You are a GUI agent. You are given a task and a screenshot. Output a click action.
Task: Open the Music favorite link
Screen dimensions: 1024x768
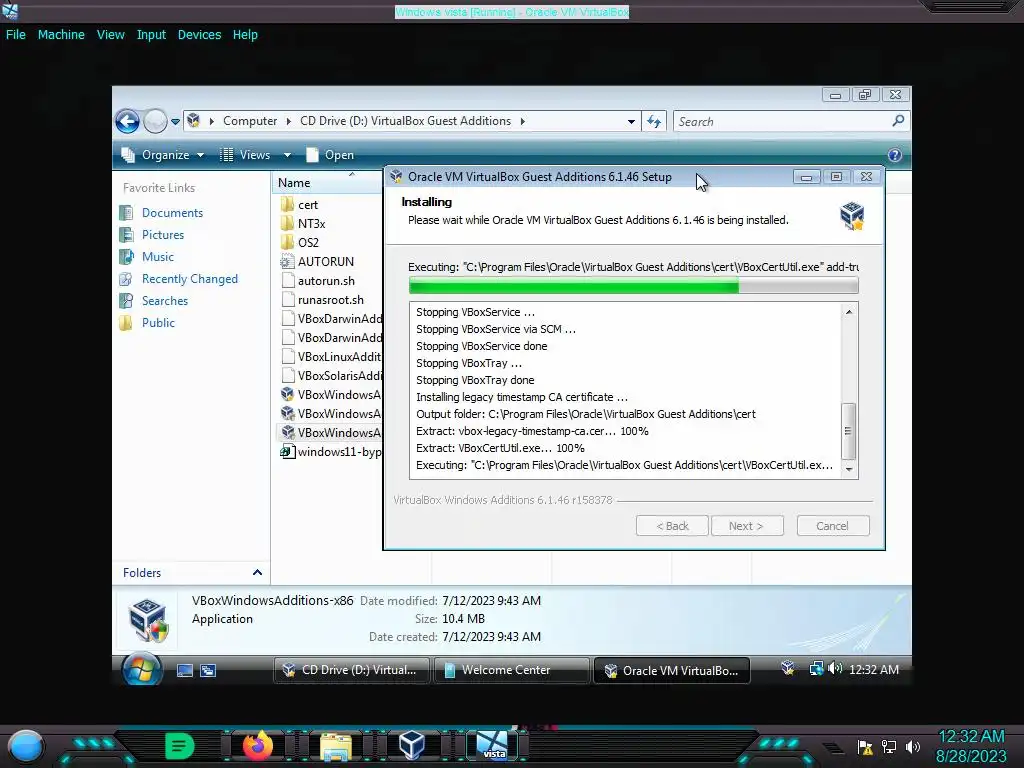(x=157, y=257)
